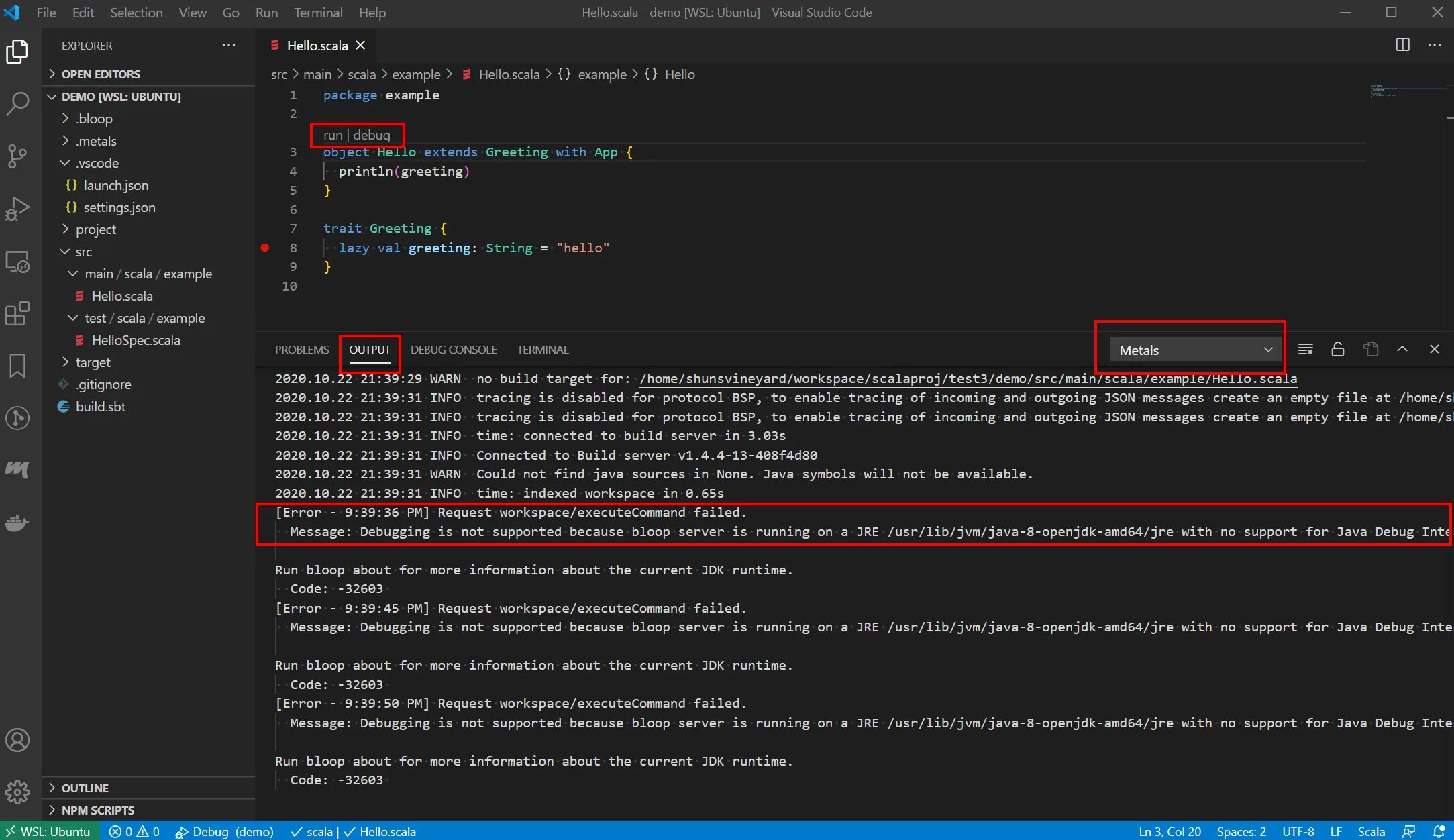Click the breakpoint dot on line 8
Screen dimensions: 1454x840
tap(264, 247)
